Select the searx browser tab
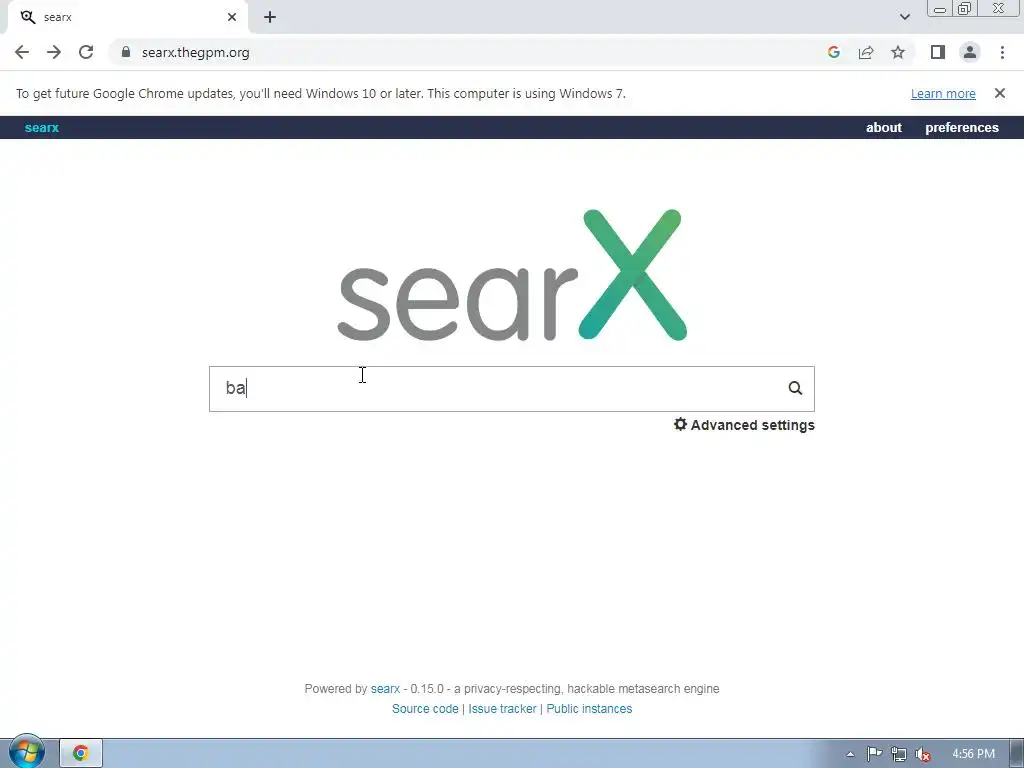Screen dimensions: 1024x768 (x=127, y=18)
